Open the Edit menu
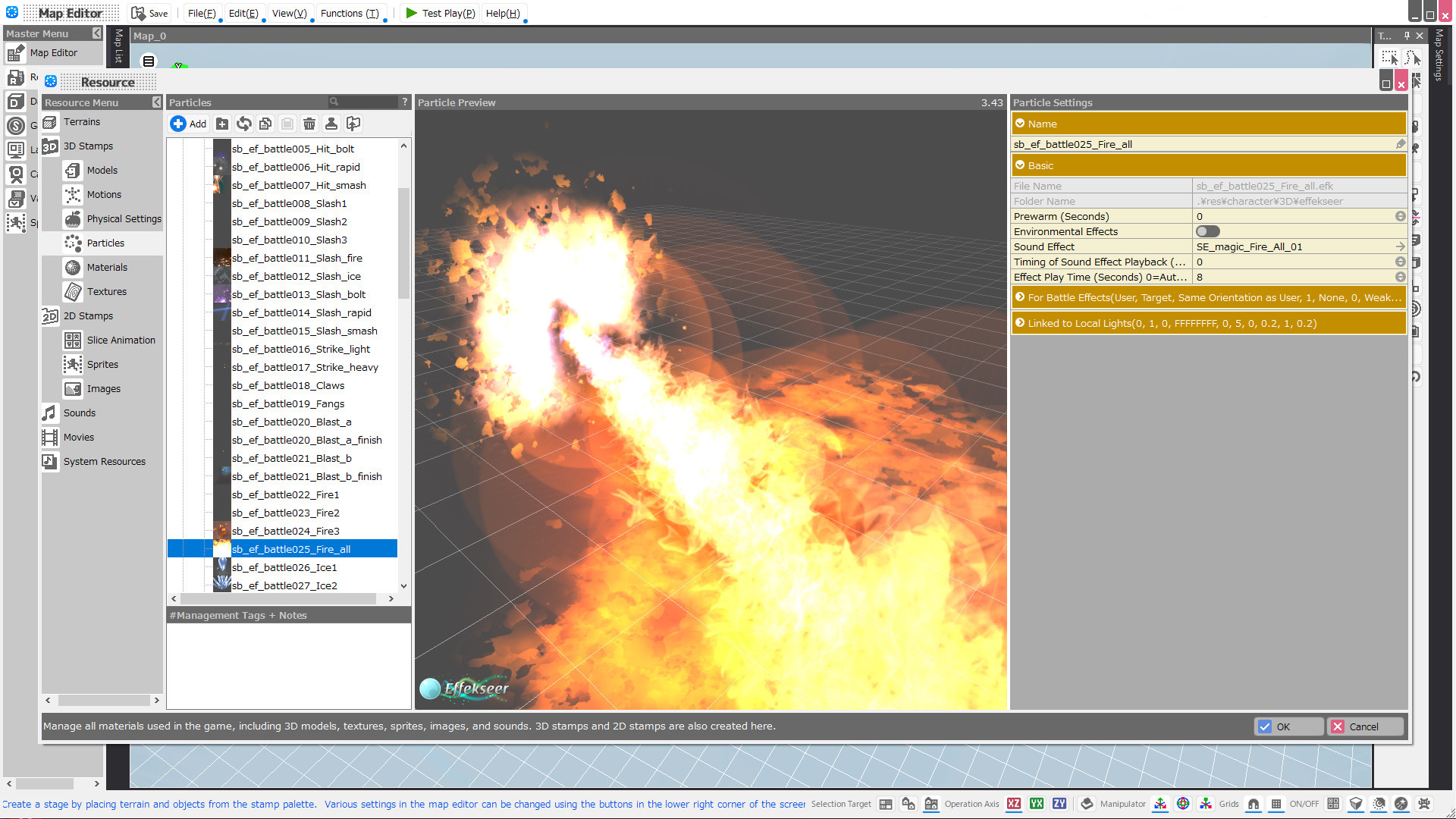1456x819 pixels. click(x=241, y=13)
